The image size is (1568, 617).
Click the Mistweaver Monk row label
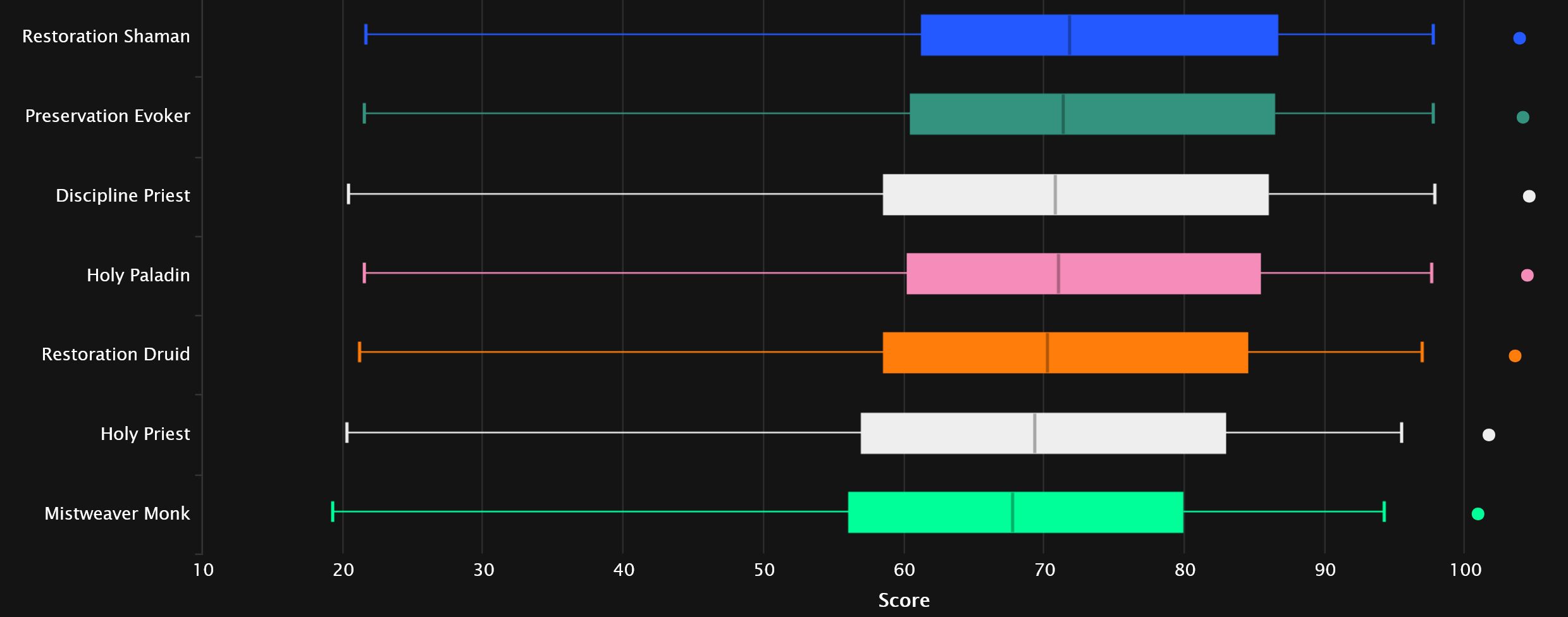(x=117, y=513)
